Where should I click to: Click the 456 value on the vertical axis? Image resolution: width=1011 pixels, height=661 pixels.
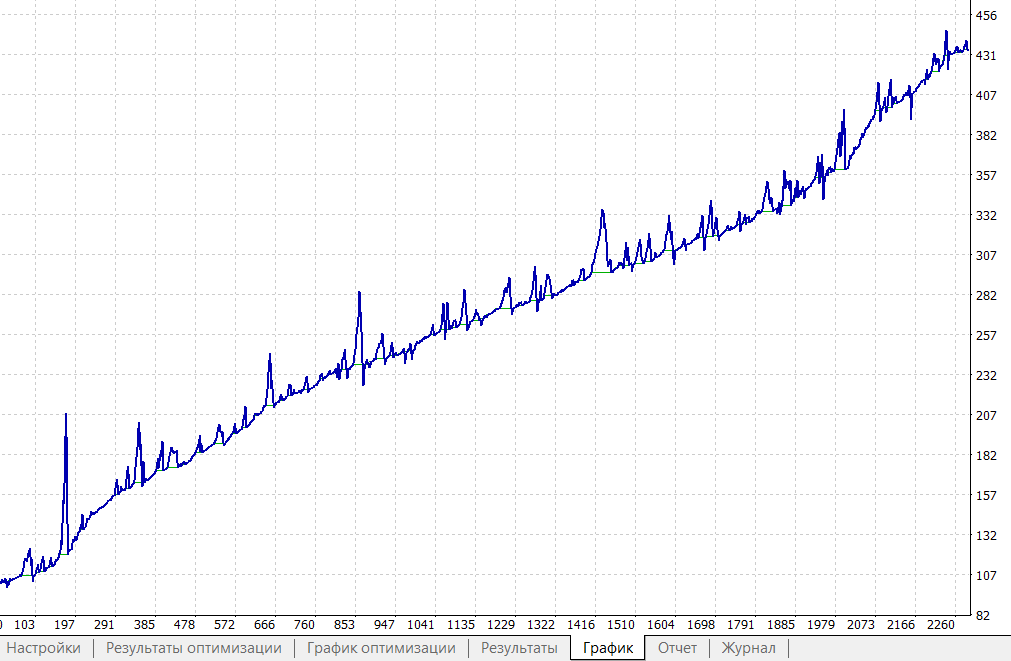pos(986,16)
